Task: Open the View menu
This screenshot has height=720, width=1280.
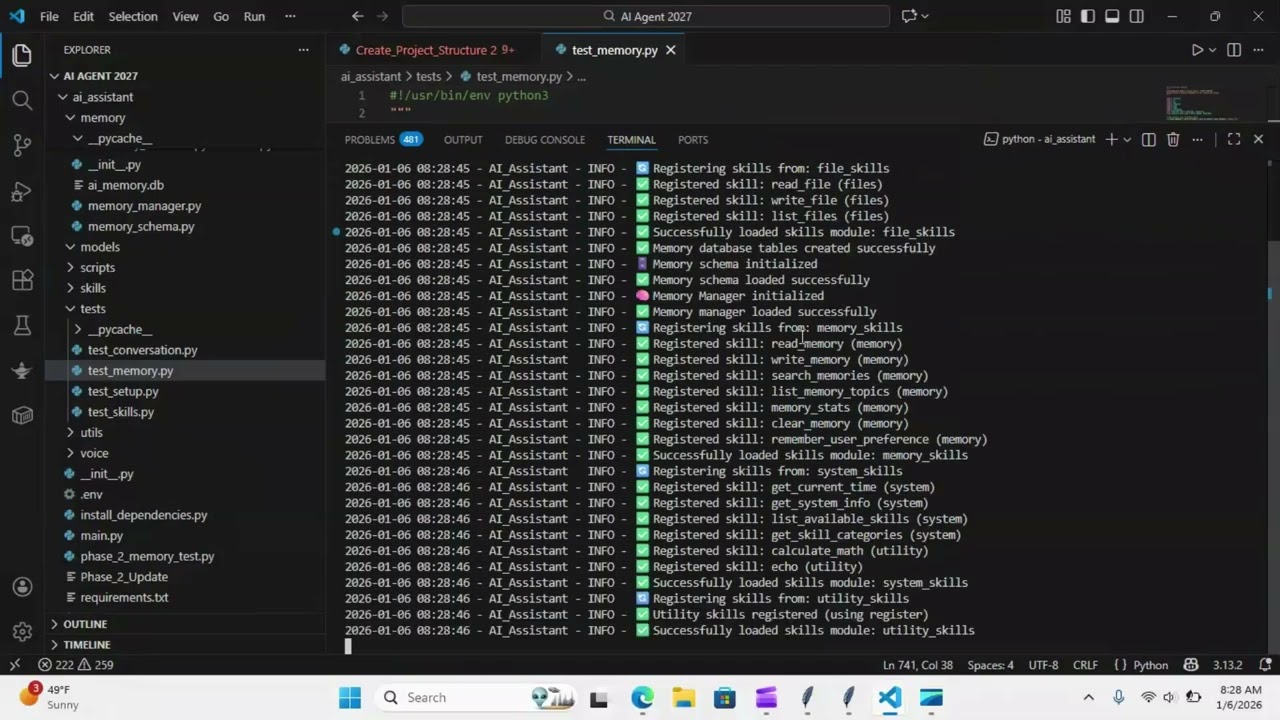Action: [185, 16]
